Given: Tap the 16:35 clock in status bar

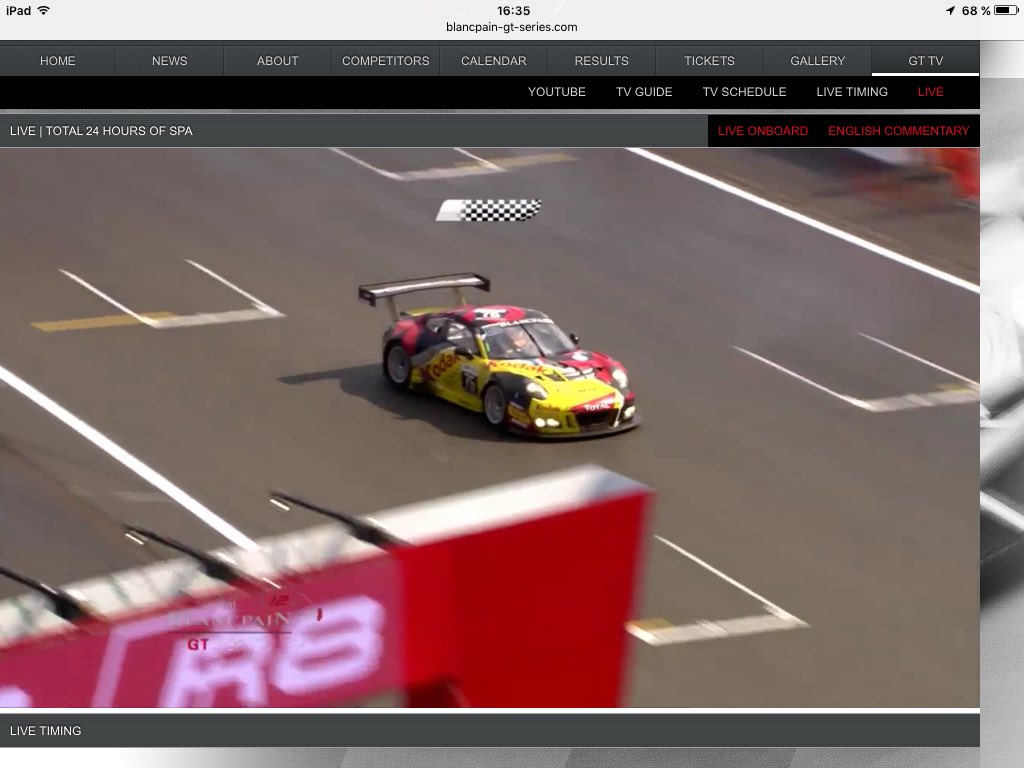Looking at the screenshot, I should point(513,10).
